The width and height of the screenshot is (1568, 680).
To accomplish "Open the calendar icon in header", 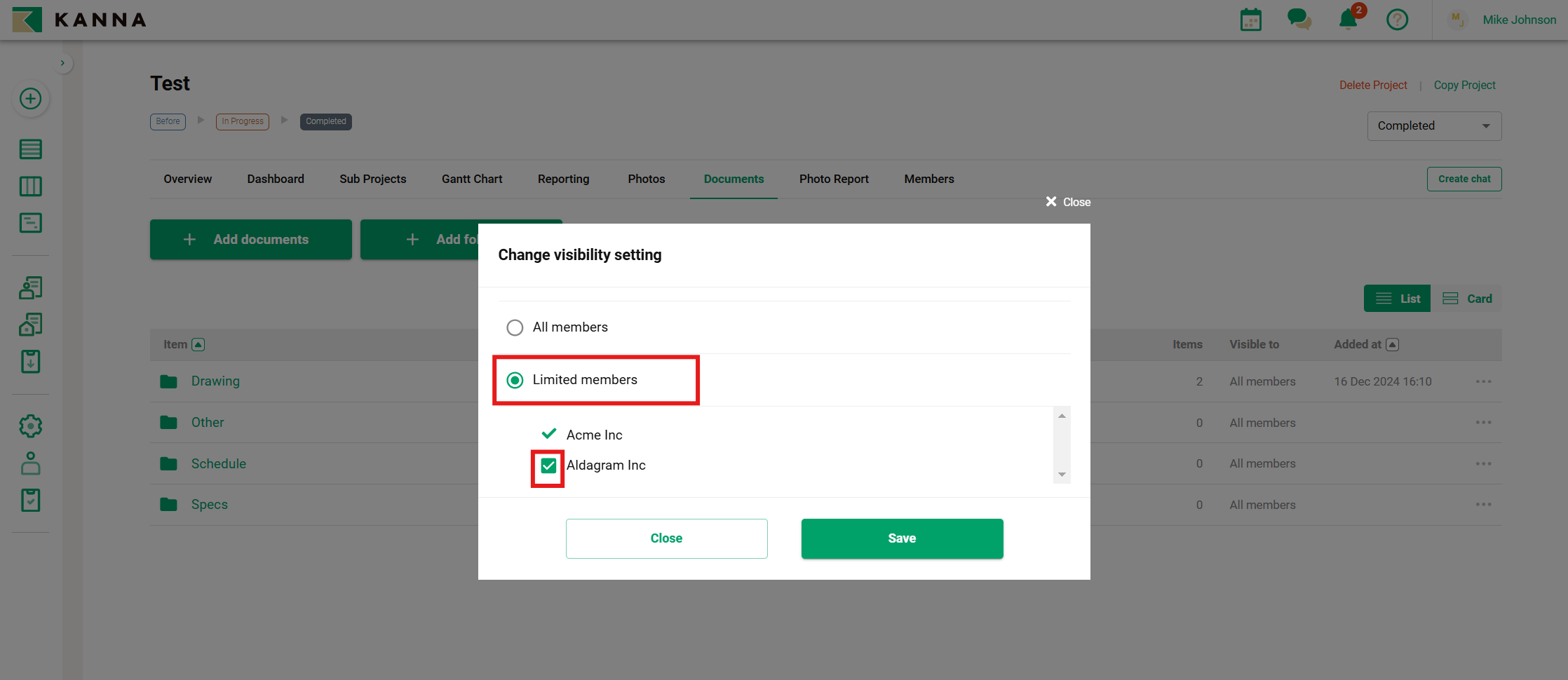I will tap(1250, 20).
